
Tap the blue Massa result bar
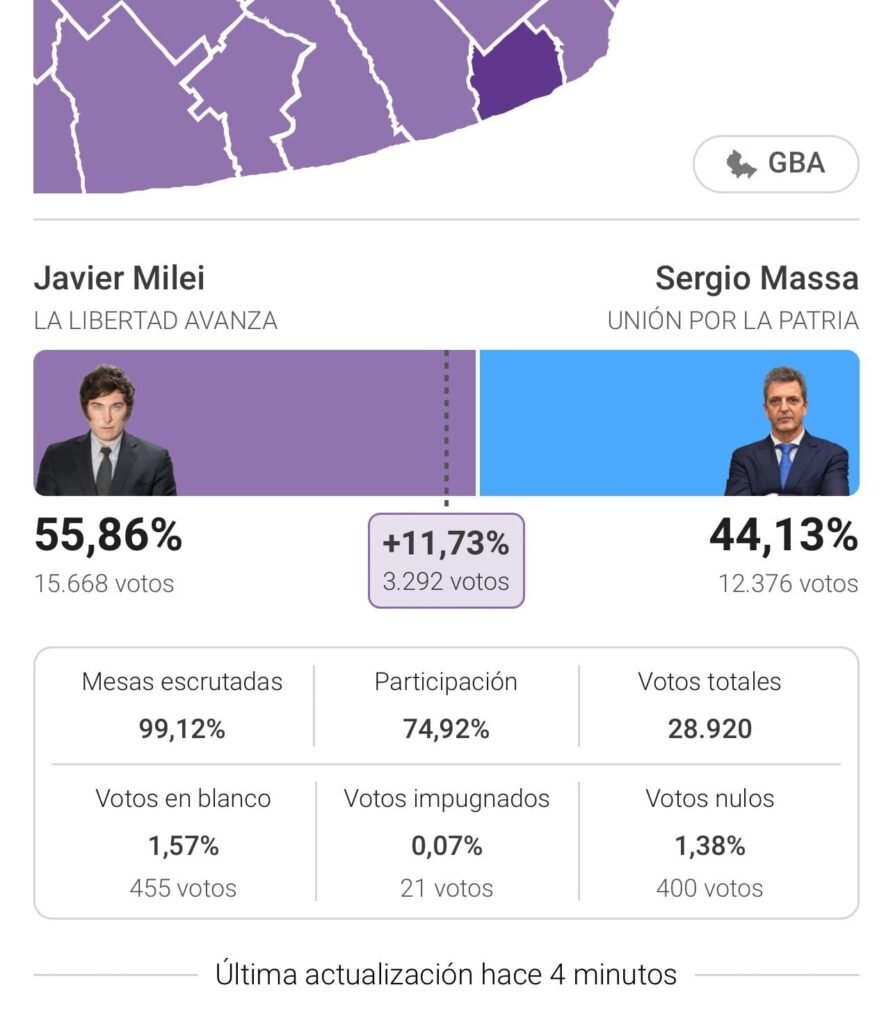tap(620, 422)
